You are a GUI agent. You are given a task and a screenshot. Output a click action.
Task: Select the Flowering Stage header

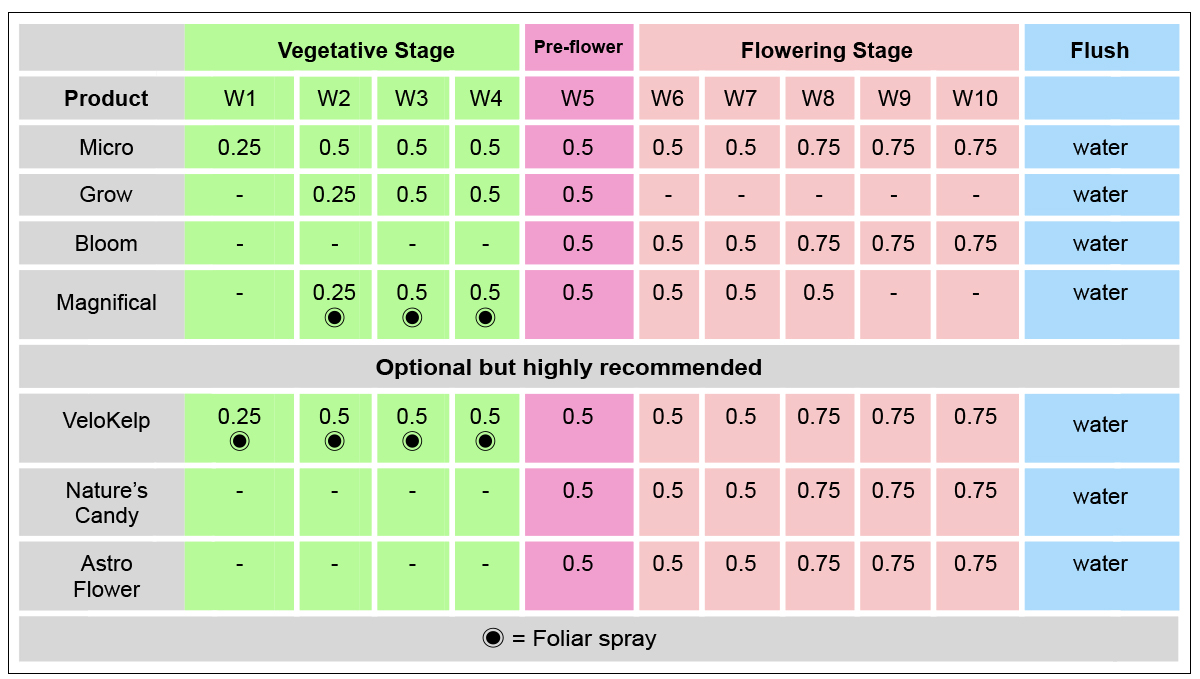827,50
